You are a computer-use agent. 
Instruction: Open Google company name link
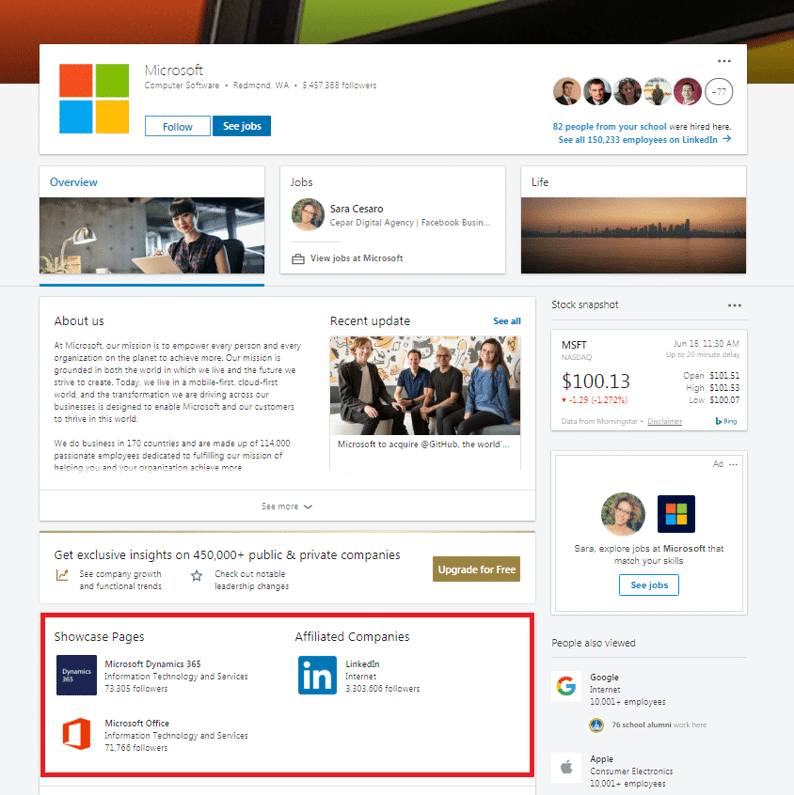click(x=604, y=677)
